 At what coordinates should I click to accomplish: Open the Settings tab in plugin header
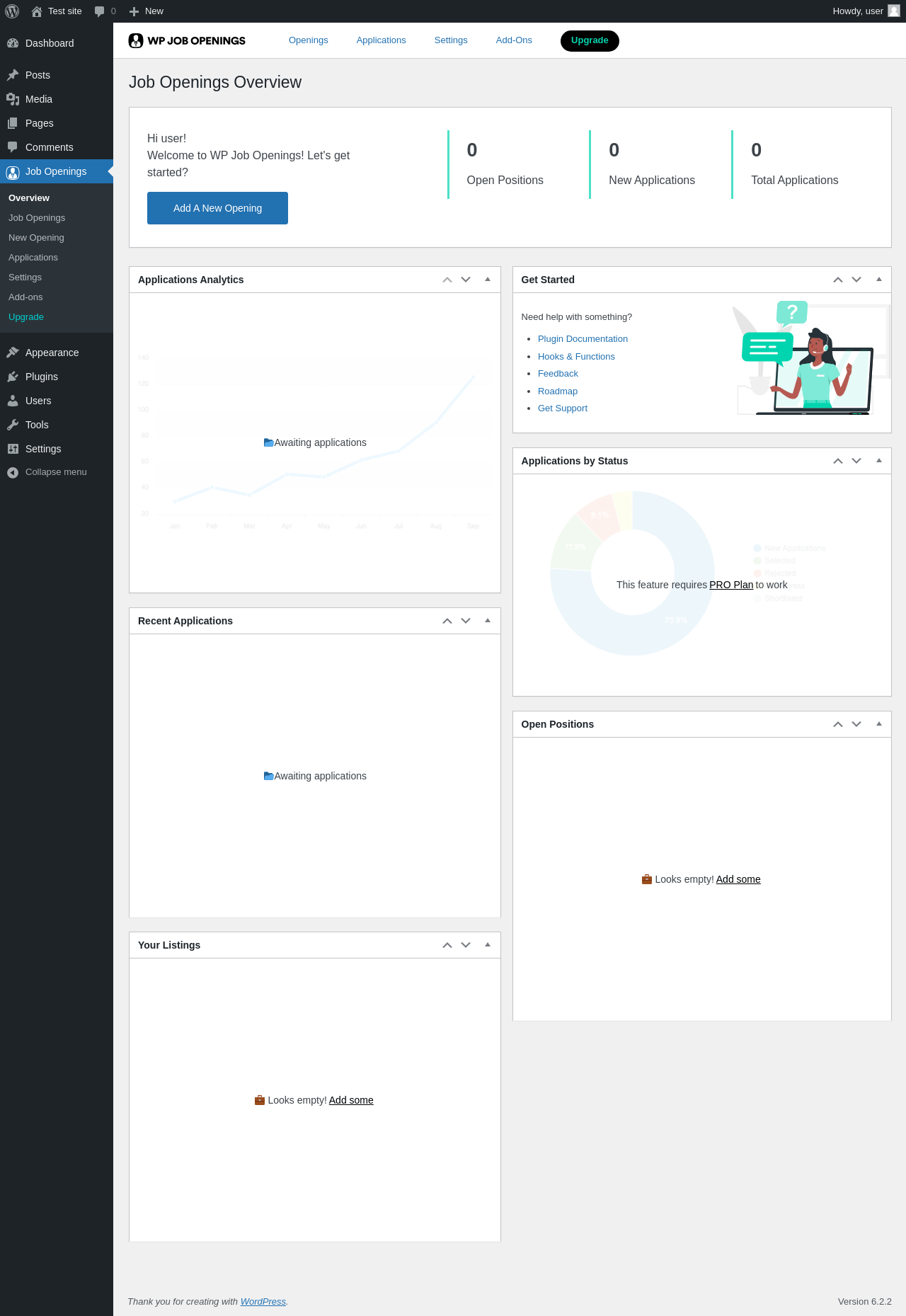(451, 40)
